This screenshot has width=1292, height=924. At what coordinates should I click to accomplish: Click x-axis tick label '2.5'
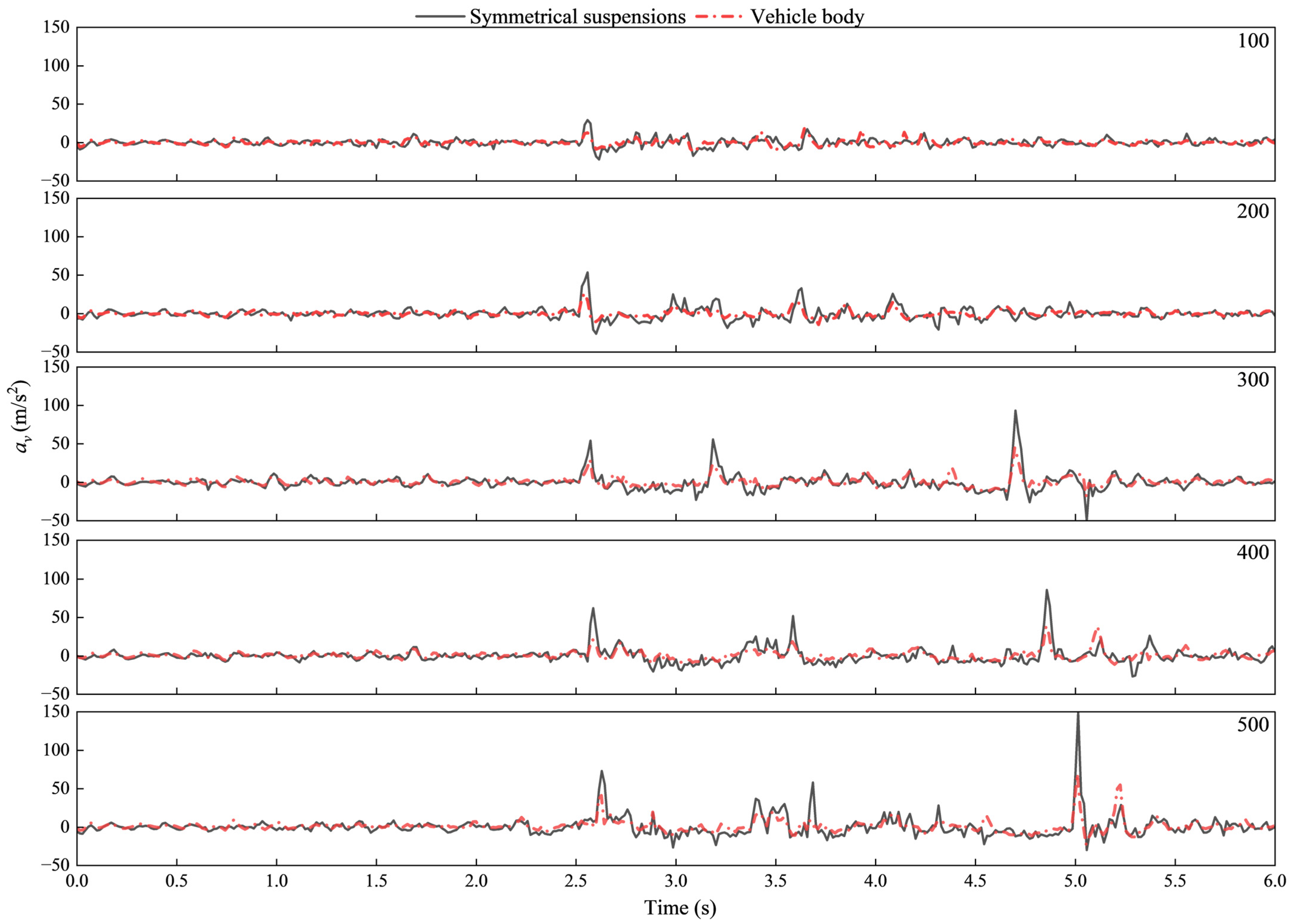[576, 881]
